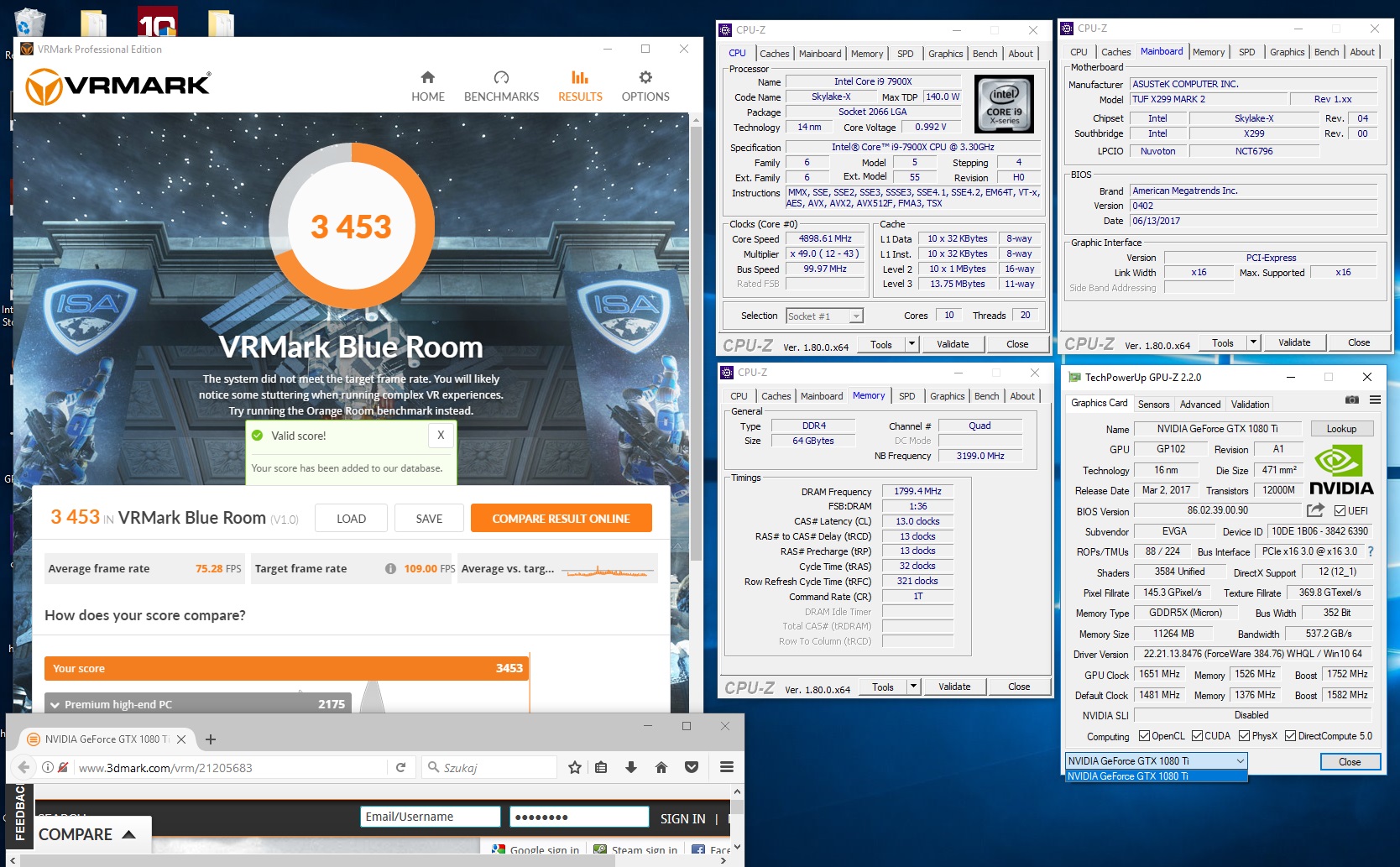
Task: Click site information icon in address bar
Action: click(x=48, y=767)
